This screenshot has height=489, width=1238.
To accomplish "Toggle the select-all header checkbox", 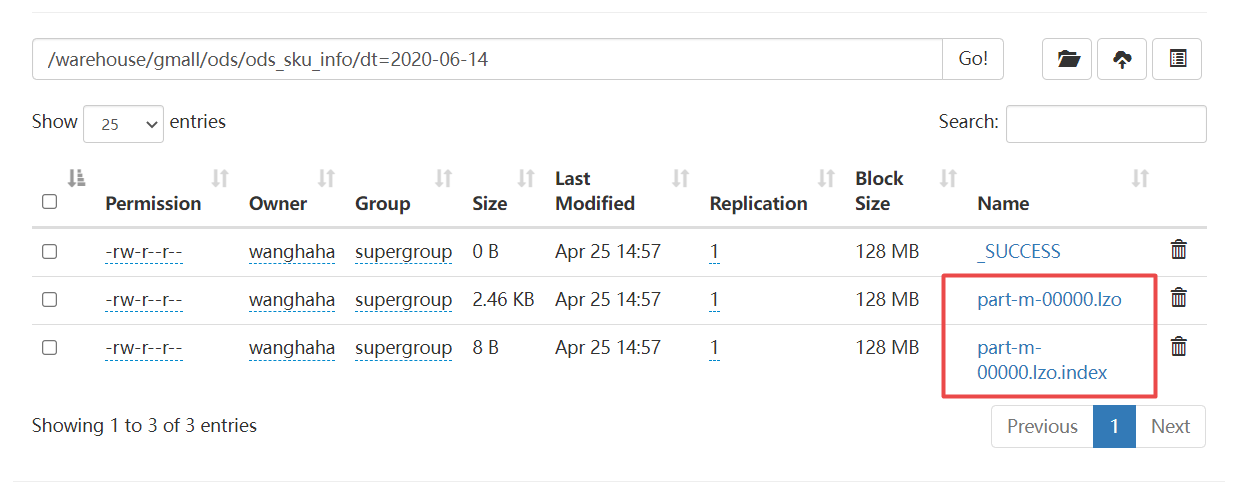I will coord(49,202).
